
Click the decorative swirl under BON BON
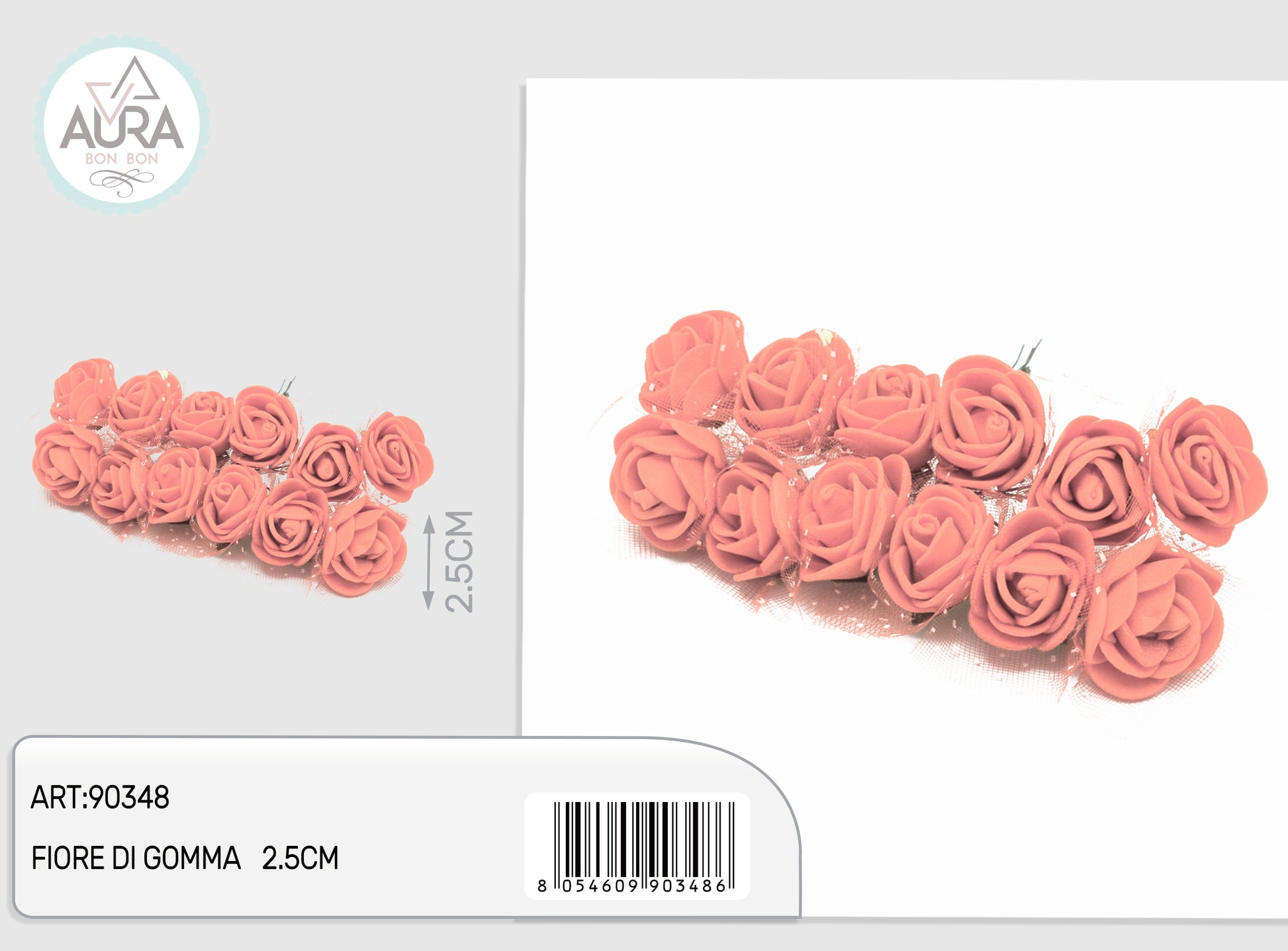[x=122, y=181]
